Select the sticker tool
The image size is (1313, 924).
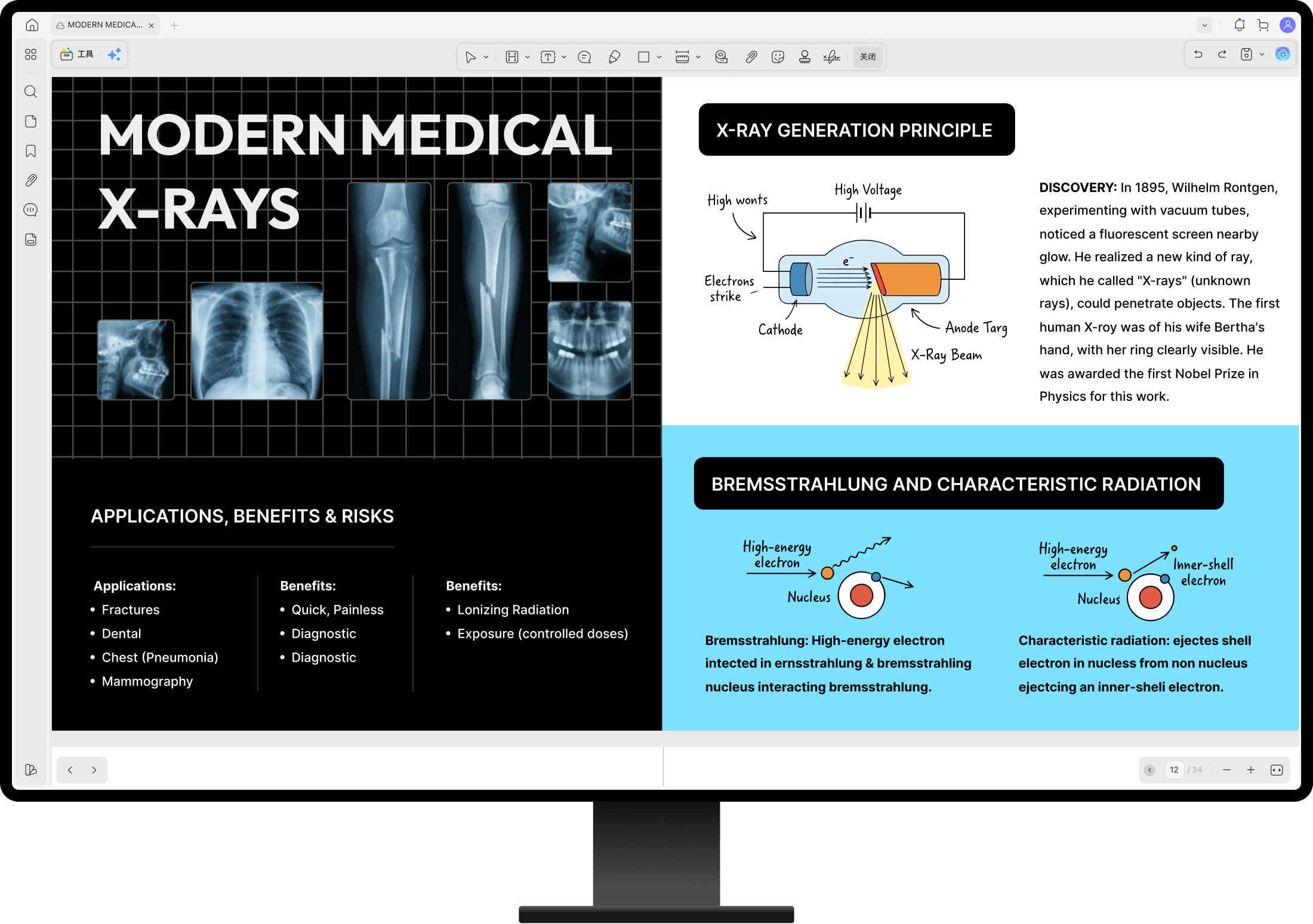tap(777, 57)
